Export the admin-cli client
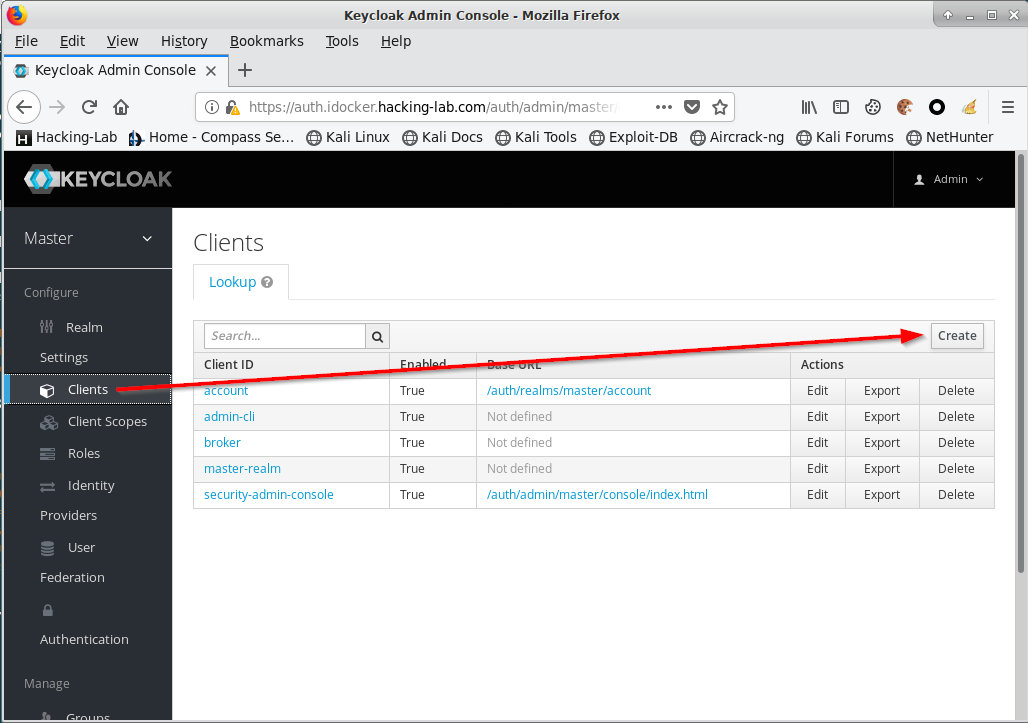Screen dimensions: 1028x723 coord(882,417)
